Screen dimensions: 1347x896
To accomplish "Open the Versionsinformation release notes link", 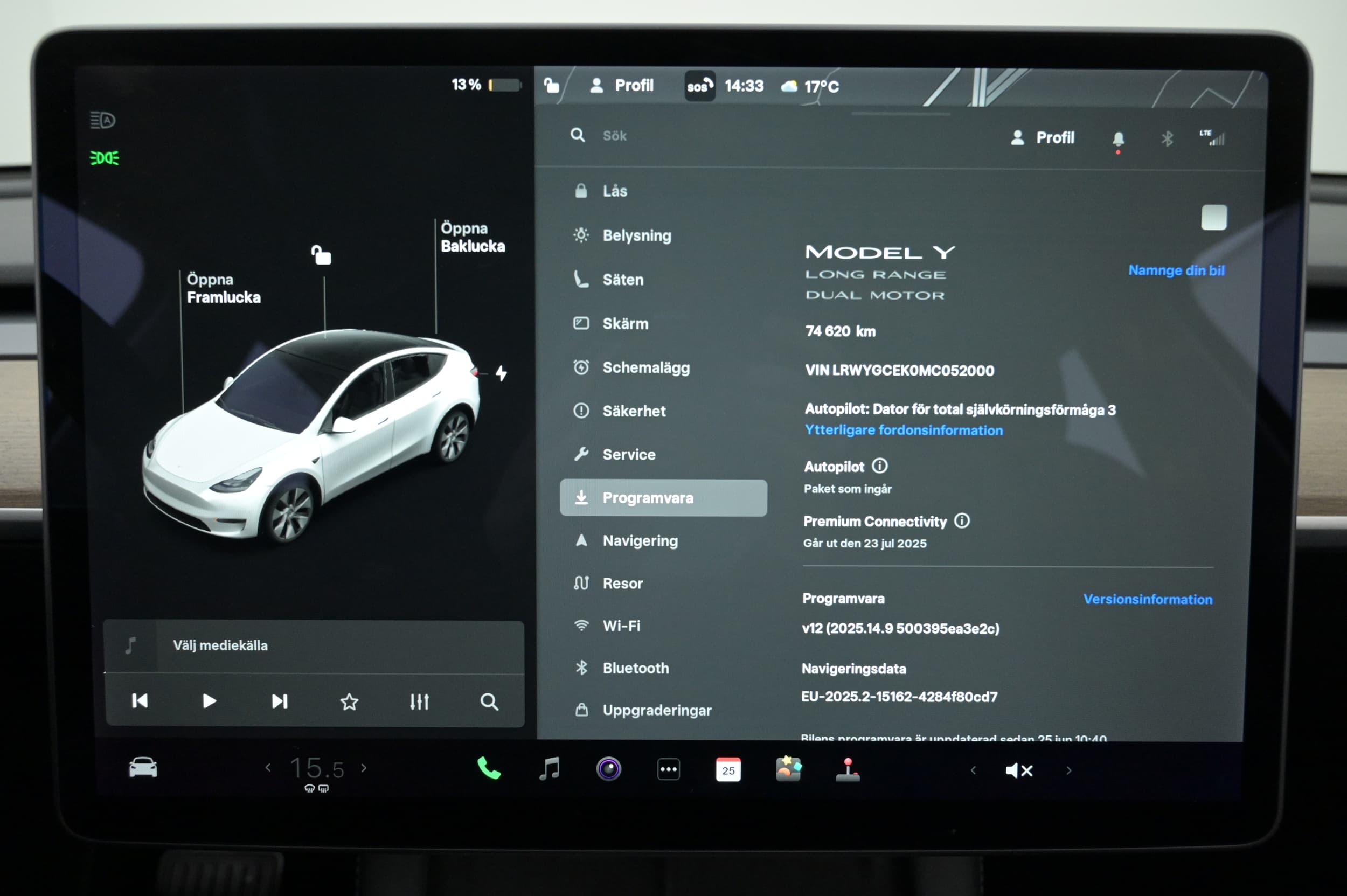I will [x=1147, y=600].
